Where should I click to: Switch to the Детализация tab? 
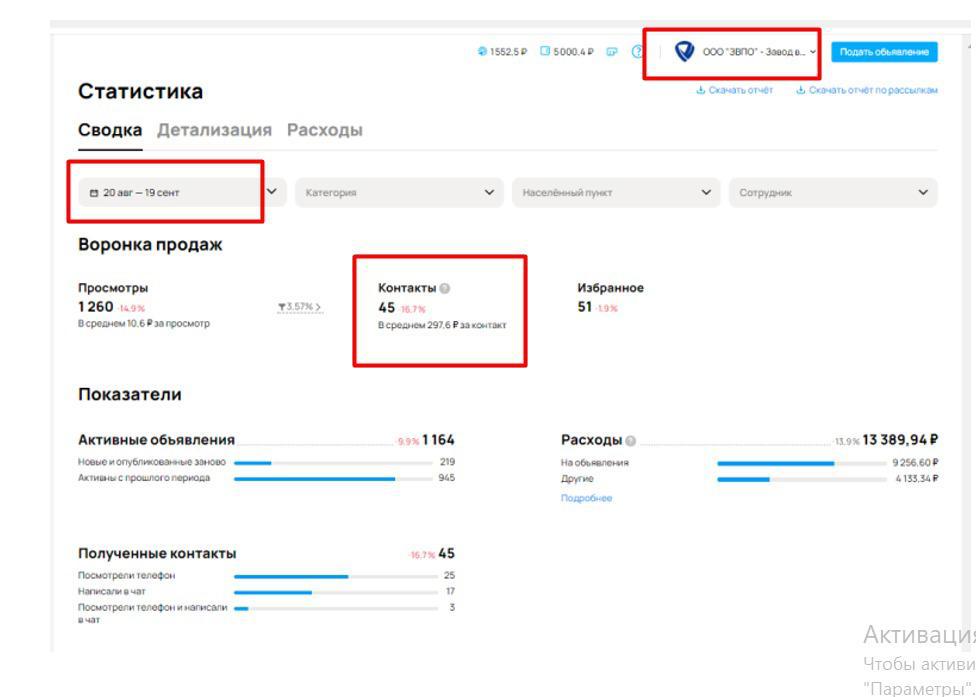click(x=214, y=130)
